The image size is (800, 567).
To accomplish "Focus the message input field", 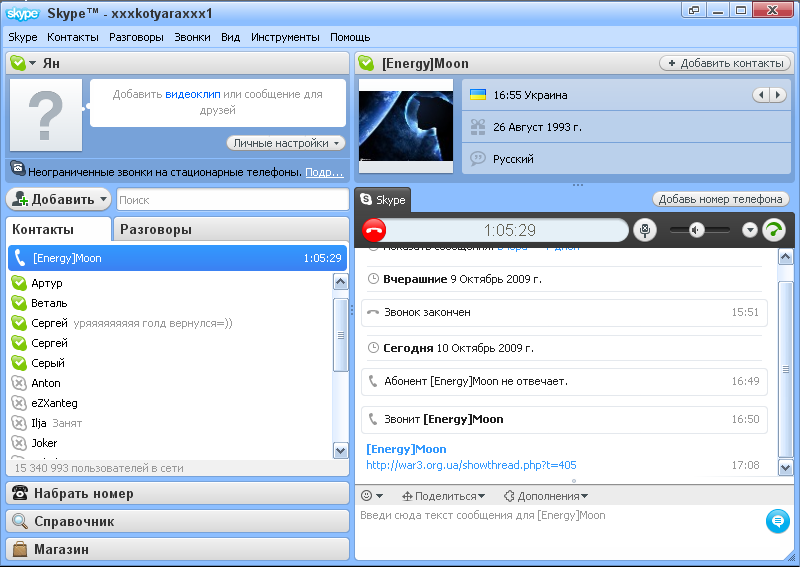I will point(560,531).
